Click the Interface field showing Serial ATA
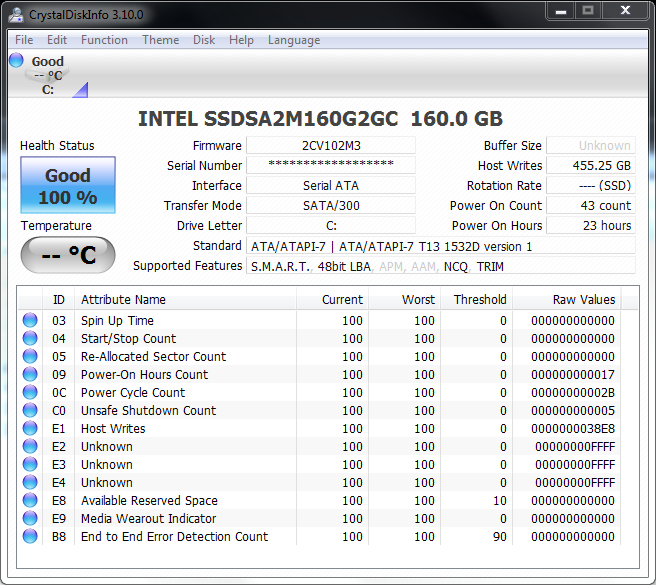The width and height of the screenshot is (656, 585). (x=331, y=185)
